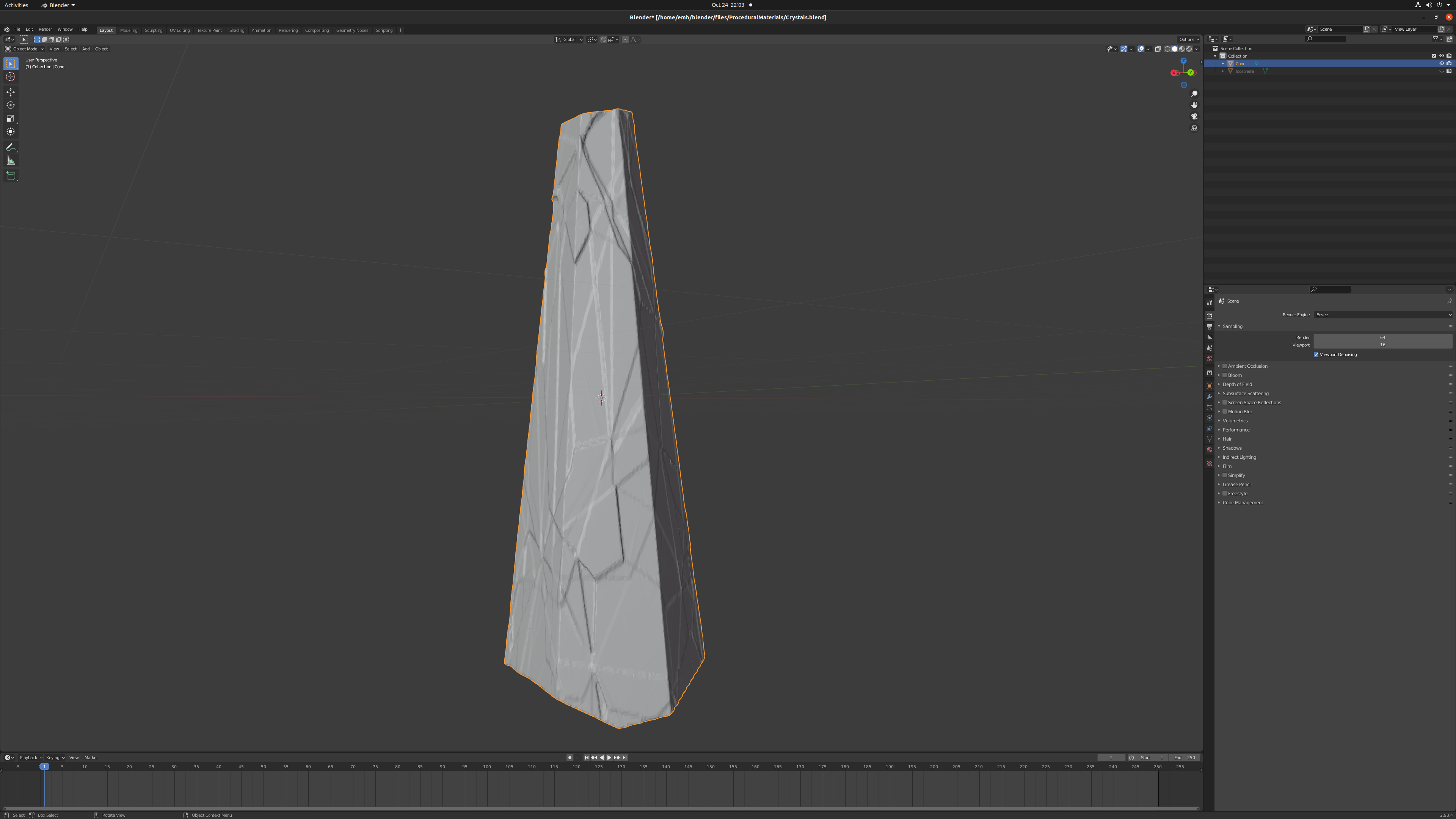Open the Render menu
1456x819 pixels.
click(x=45, y=30)
